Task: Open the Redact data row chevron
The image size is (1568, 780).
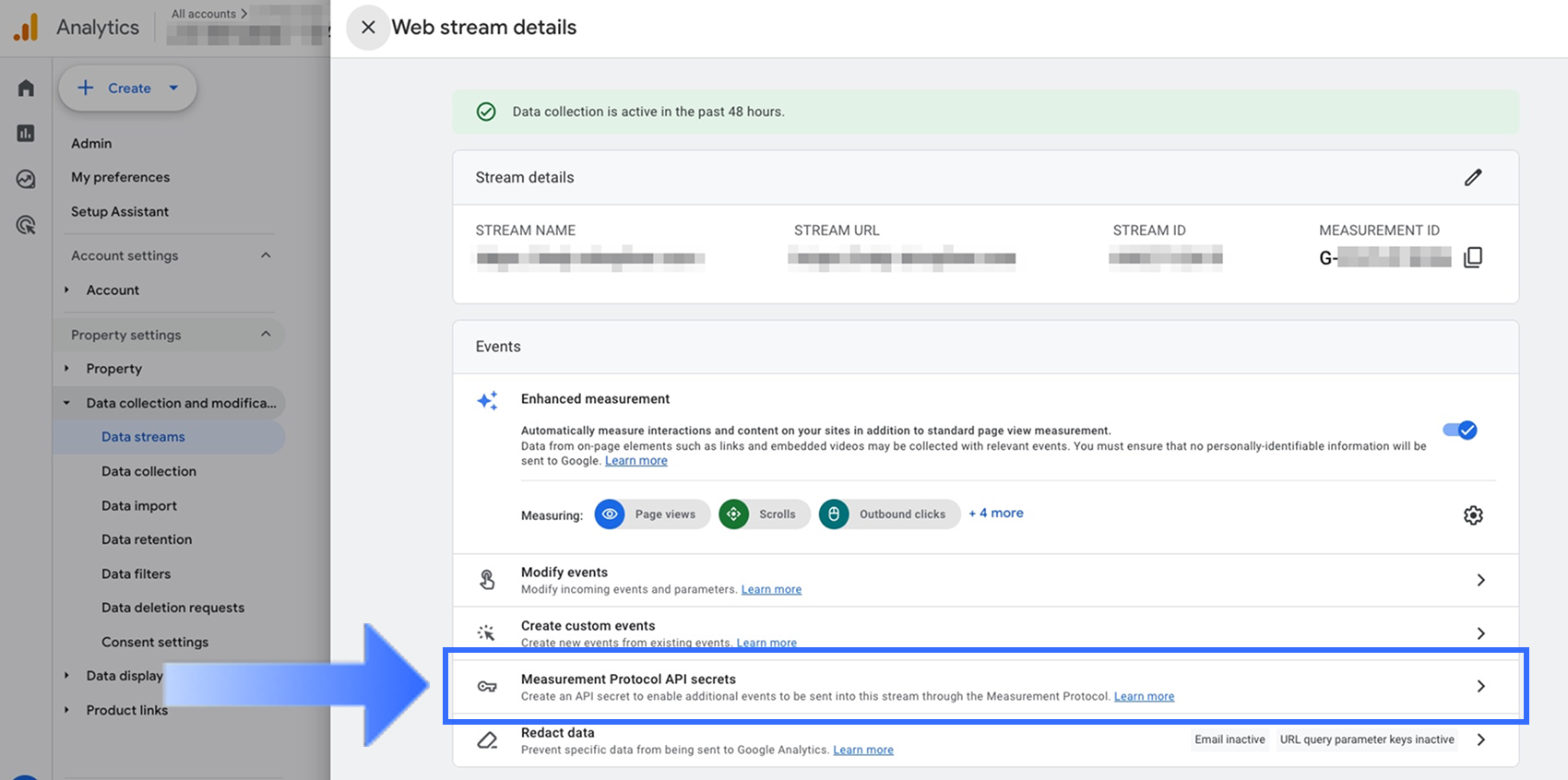Action: [x=1480, y=739]
